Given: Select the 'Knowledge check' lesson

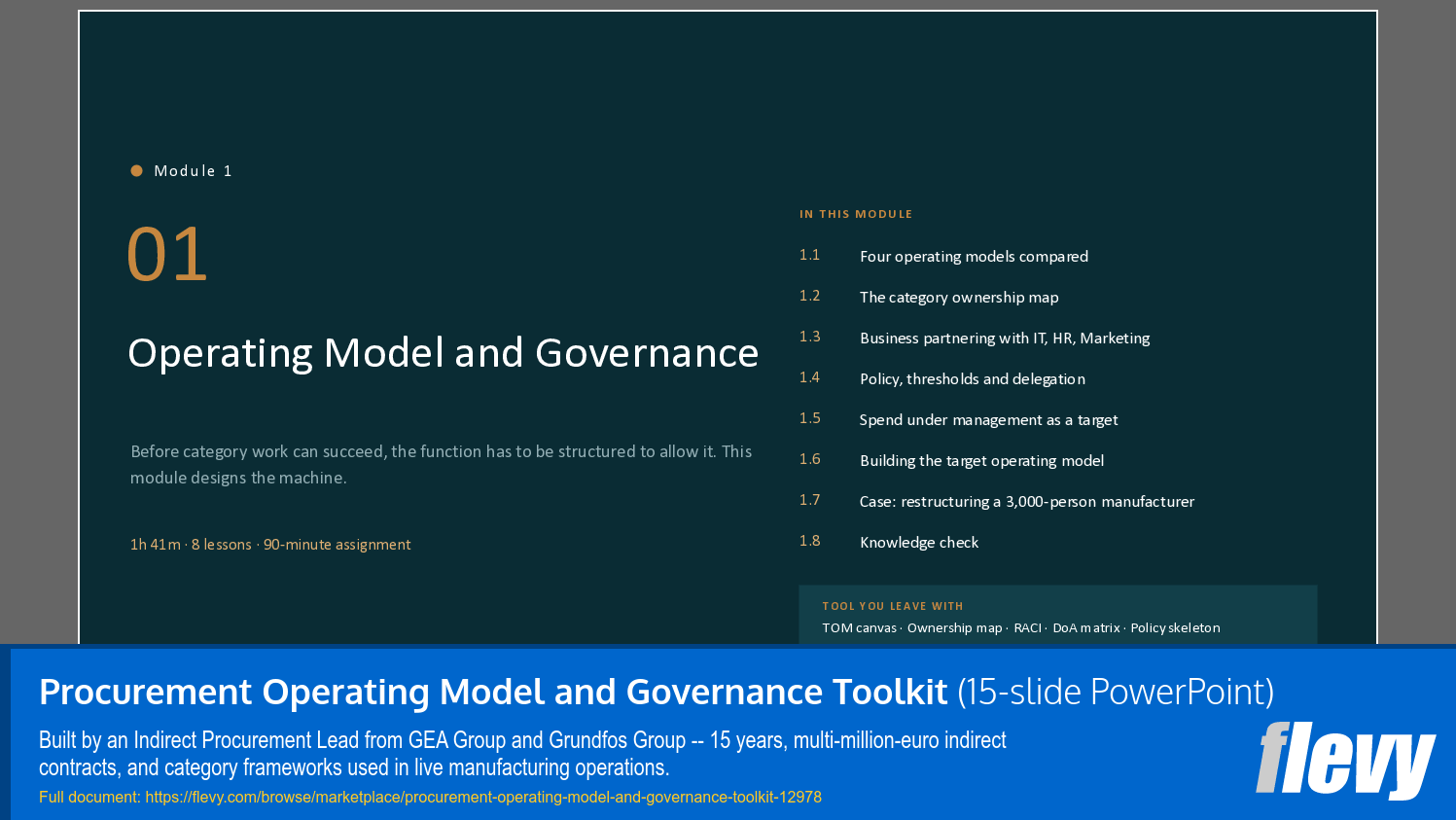Looking at the screenshot, I should click(919, 543).
